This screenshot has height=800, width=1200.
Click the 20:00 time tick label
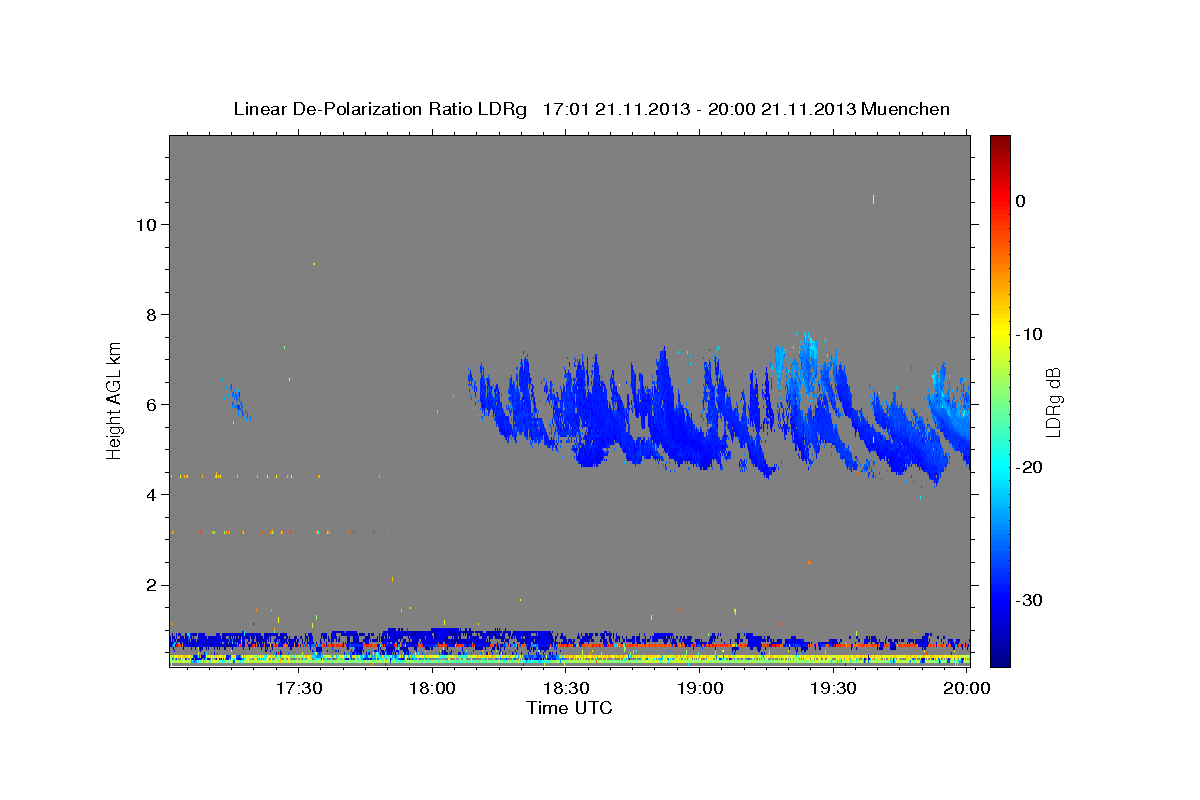click(x=967, y=689)
